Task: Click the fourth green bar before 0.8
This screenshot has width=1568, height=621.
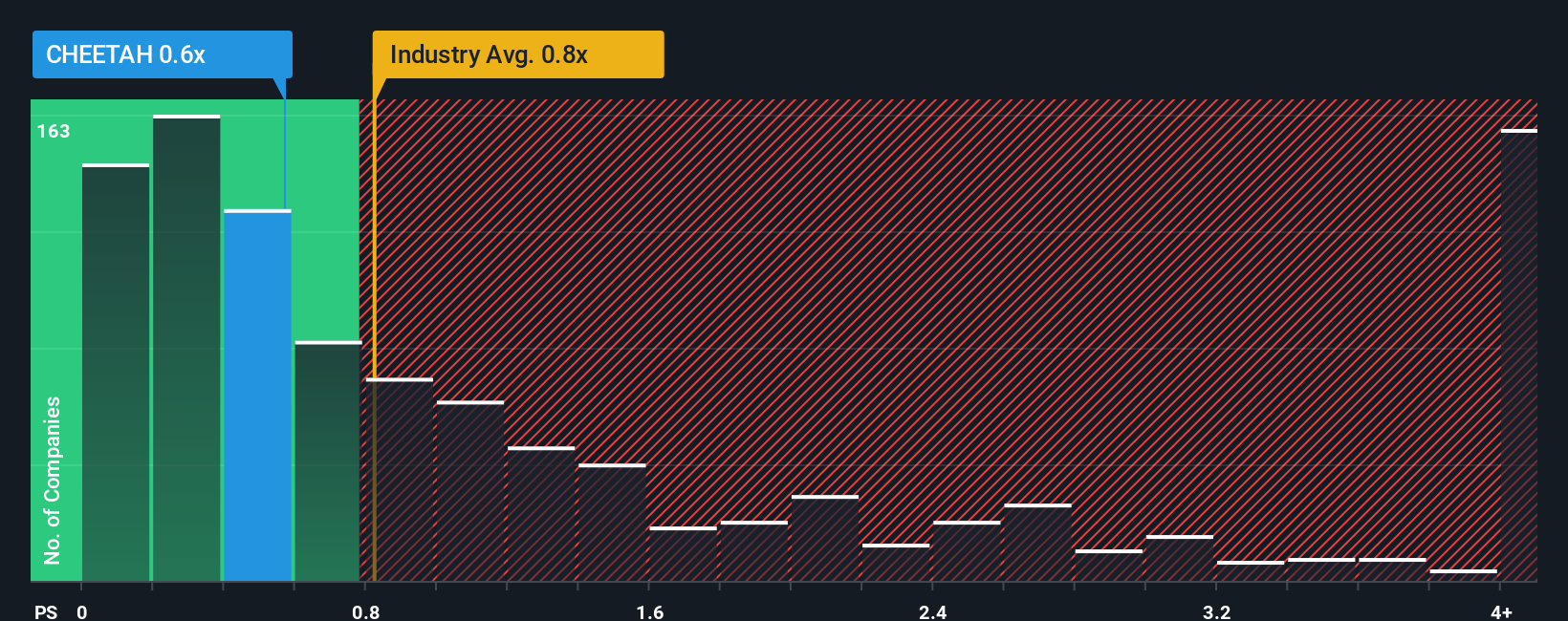Action: pyautogui.click(x=328, y=461)
